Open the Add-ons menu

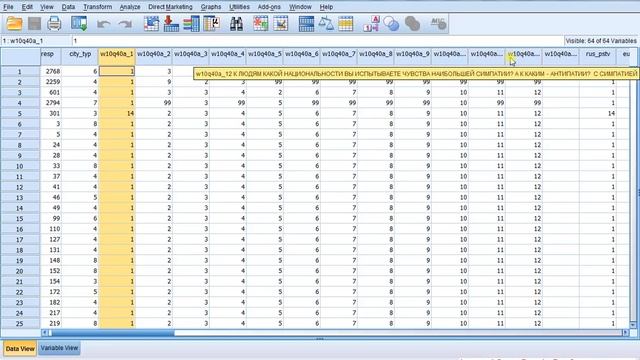pos(269,7)
